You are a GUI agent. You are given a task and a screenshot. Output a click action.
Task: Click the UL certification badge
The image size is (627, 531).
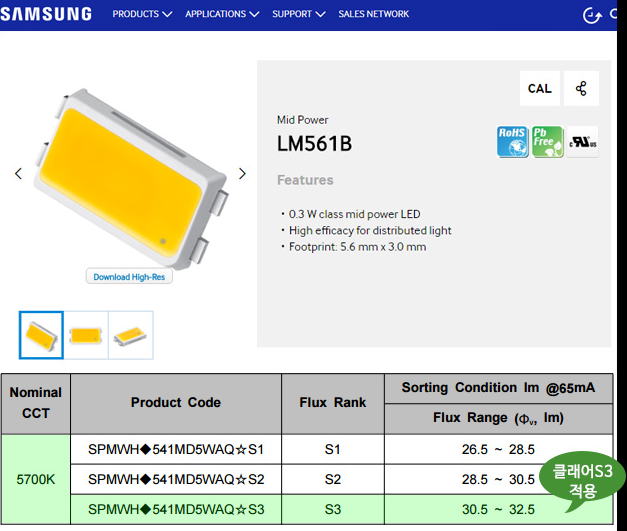pyautogui.click(x=583, y=142)
